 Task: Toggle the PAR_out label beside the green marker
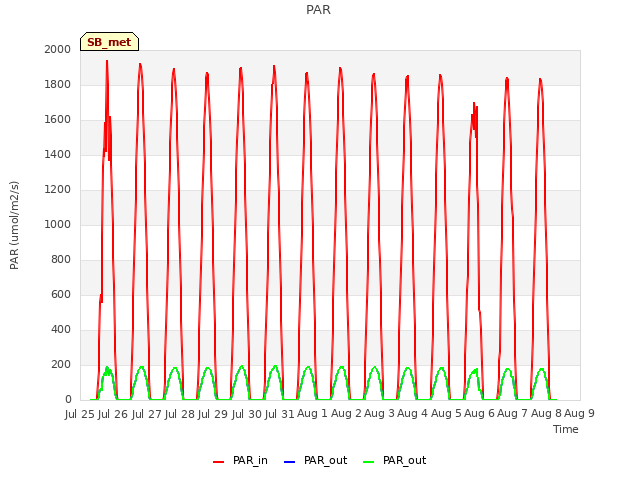point(404,460)
